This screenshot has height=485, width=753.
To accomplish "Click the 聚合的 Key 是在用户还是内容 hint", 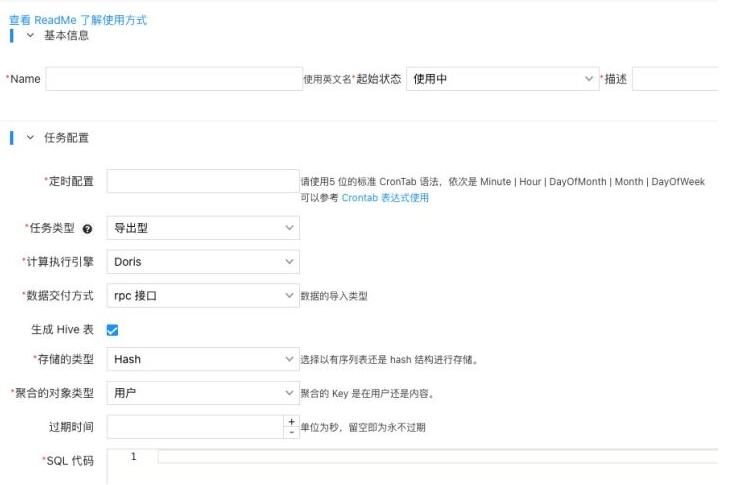I will point(368,394).
